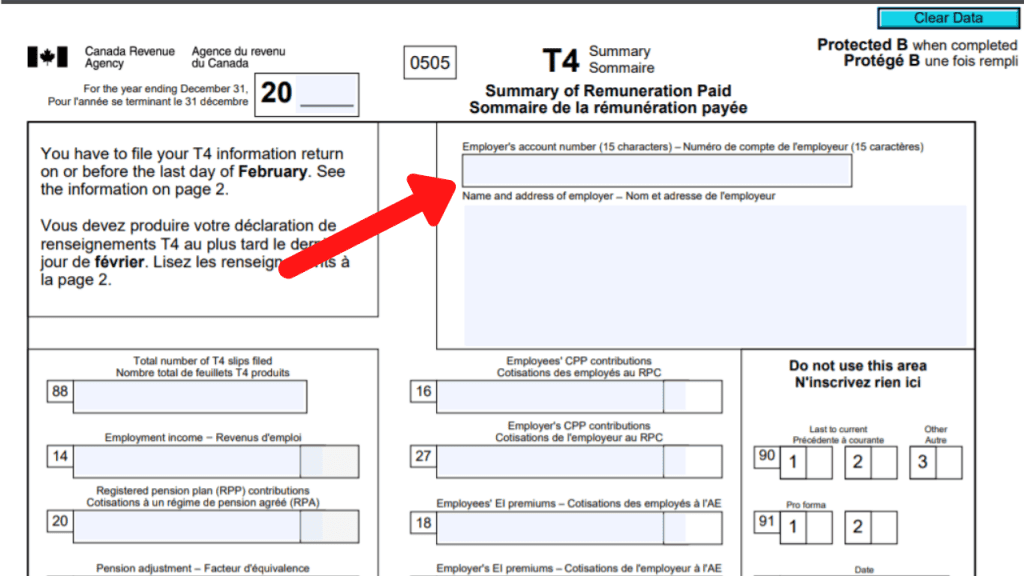Click the T4 Summary title
This screenshot has height=576, width=1024.
pos(598,59)
